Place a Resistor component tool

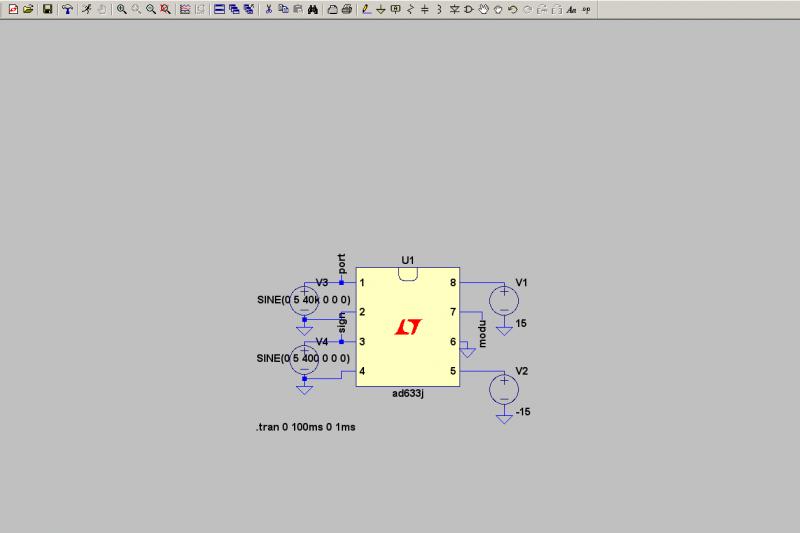pos(410,9)
